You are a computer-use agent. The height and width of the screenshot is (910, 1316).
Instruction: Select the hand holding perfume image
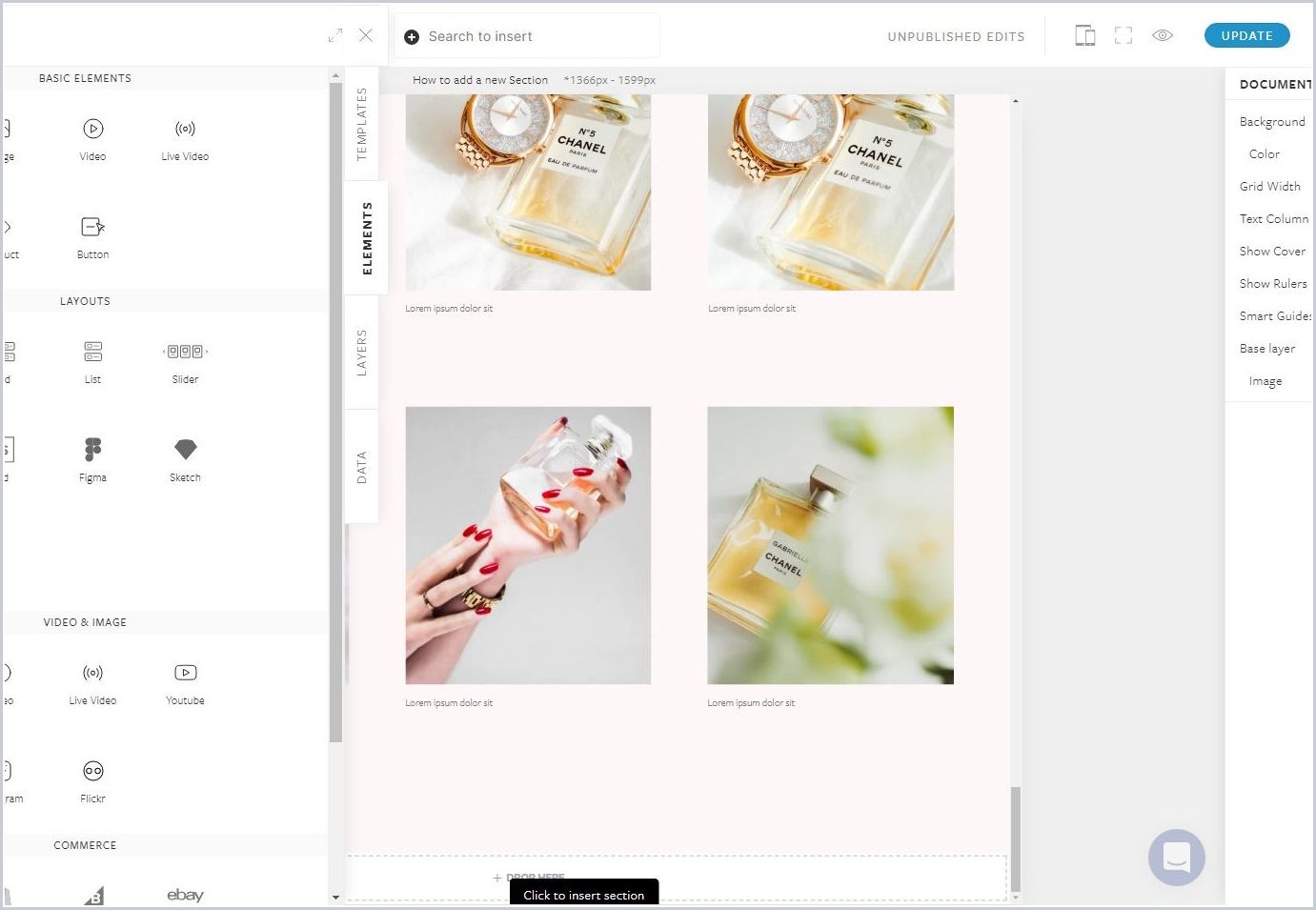pos(528,545)
